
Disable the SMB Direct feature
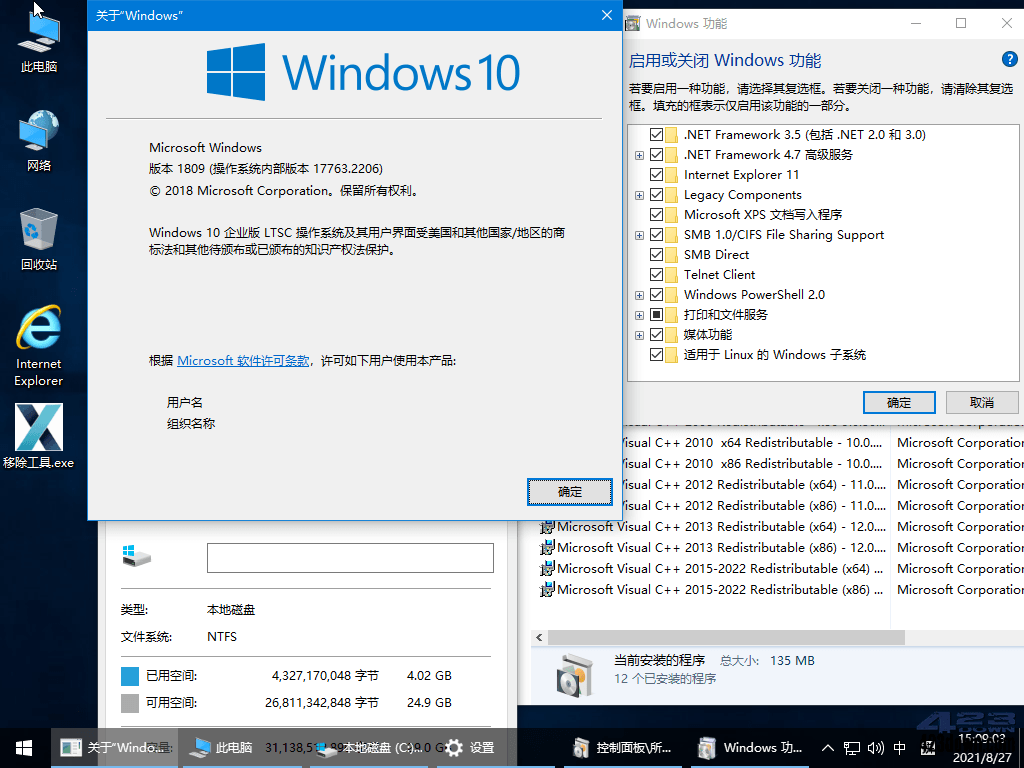coord(657,254)
